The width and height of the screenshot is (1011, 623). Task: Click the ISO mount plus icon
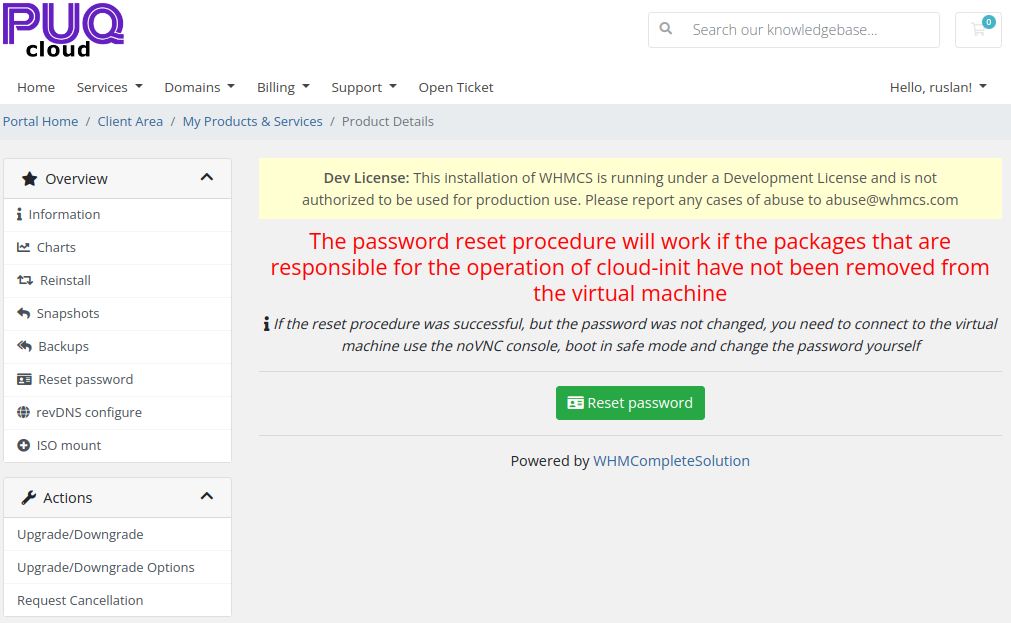23,445
